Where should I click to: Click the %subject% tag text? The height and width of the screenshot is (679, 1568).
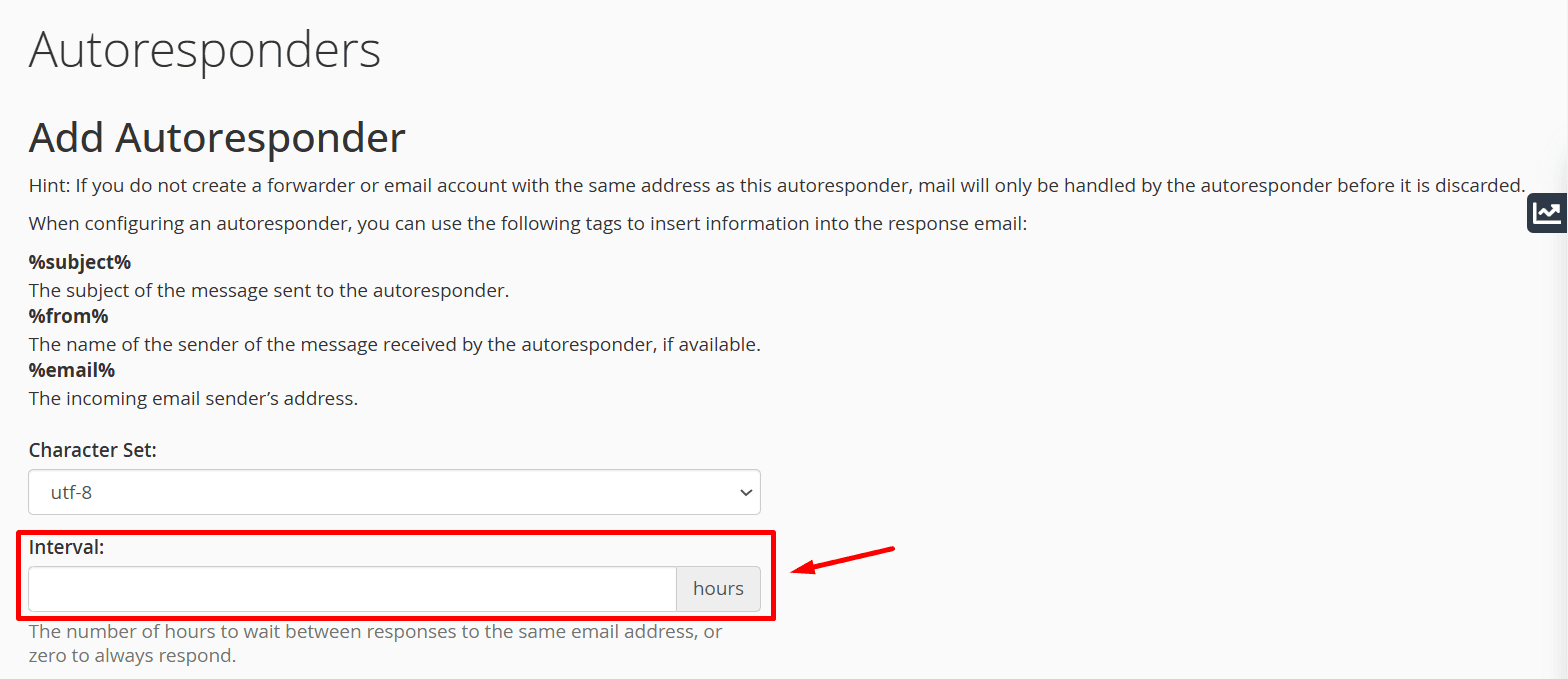(x=80, y=262)
